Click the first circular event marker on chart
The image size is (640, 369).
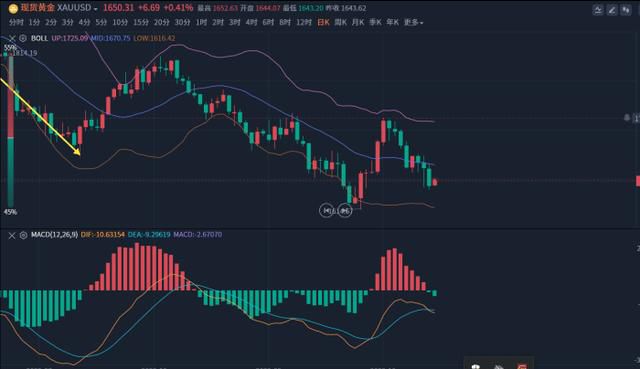(x=327, y=211)
